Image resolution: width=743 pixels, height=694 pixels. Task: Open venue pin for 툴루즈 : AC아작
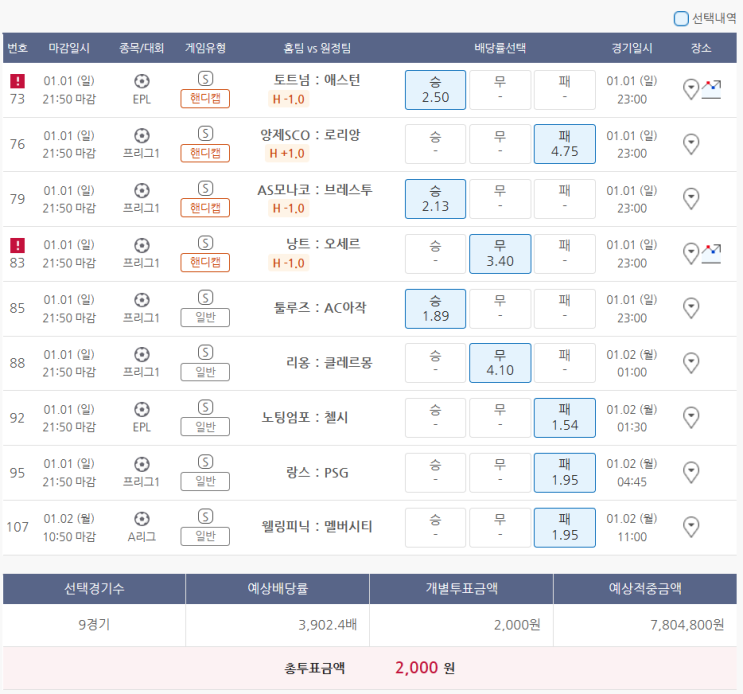click(x=691, y=308)
